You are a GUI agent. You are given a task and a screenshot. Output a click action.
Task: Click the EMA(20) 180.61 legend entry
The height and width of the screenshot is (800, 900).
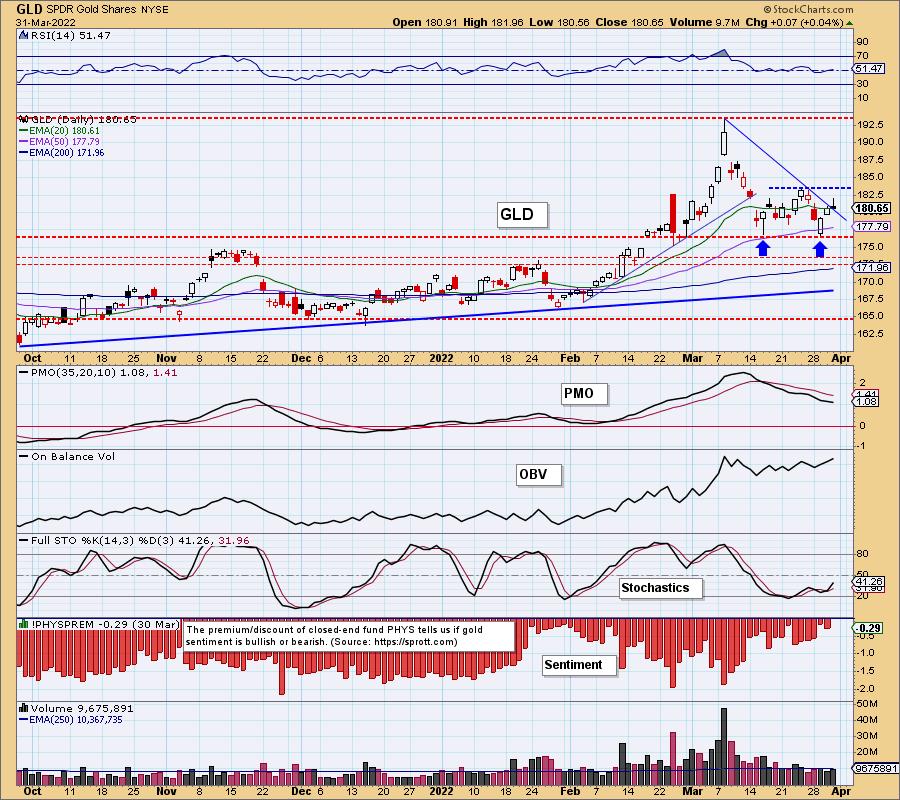(x=60, y=131)
